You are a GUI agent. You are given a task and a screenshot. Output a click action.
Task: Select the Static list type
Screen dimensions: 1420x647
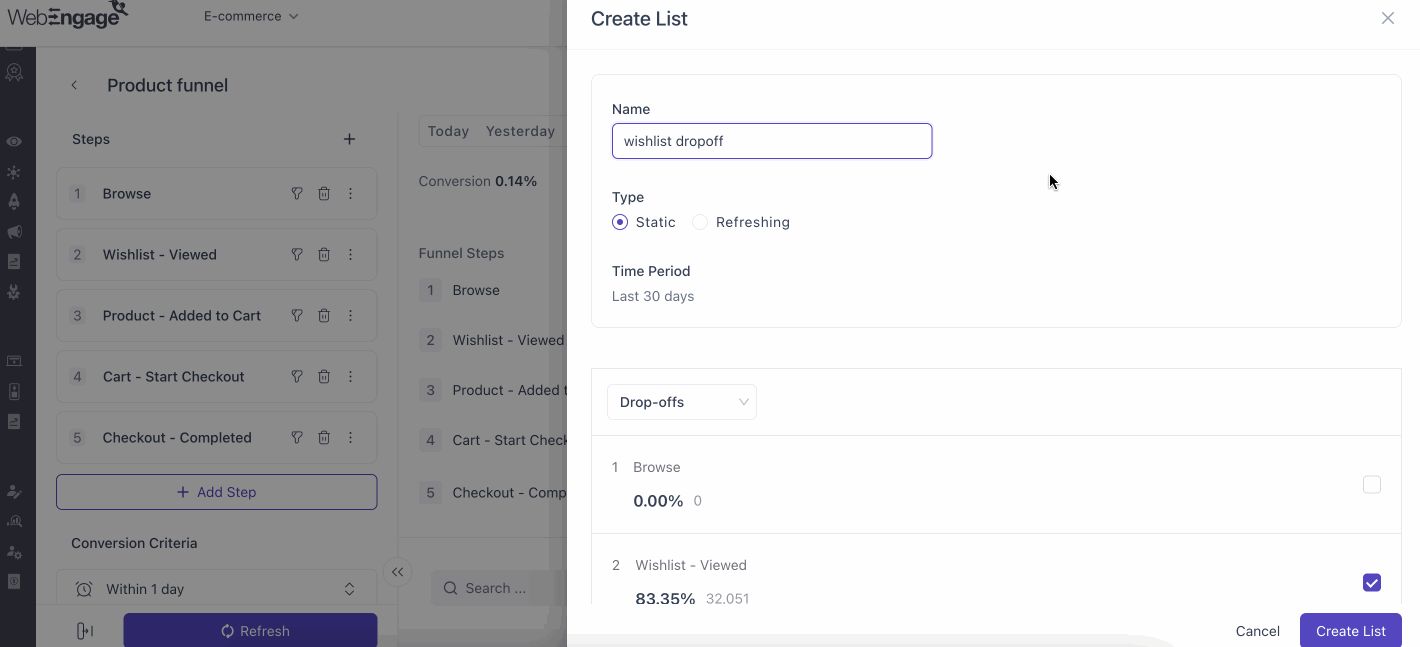620,222
